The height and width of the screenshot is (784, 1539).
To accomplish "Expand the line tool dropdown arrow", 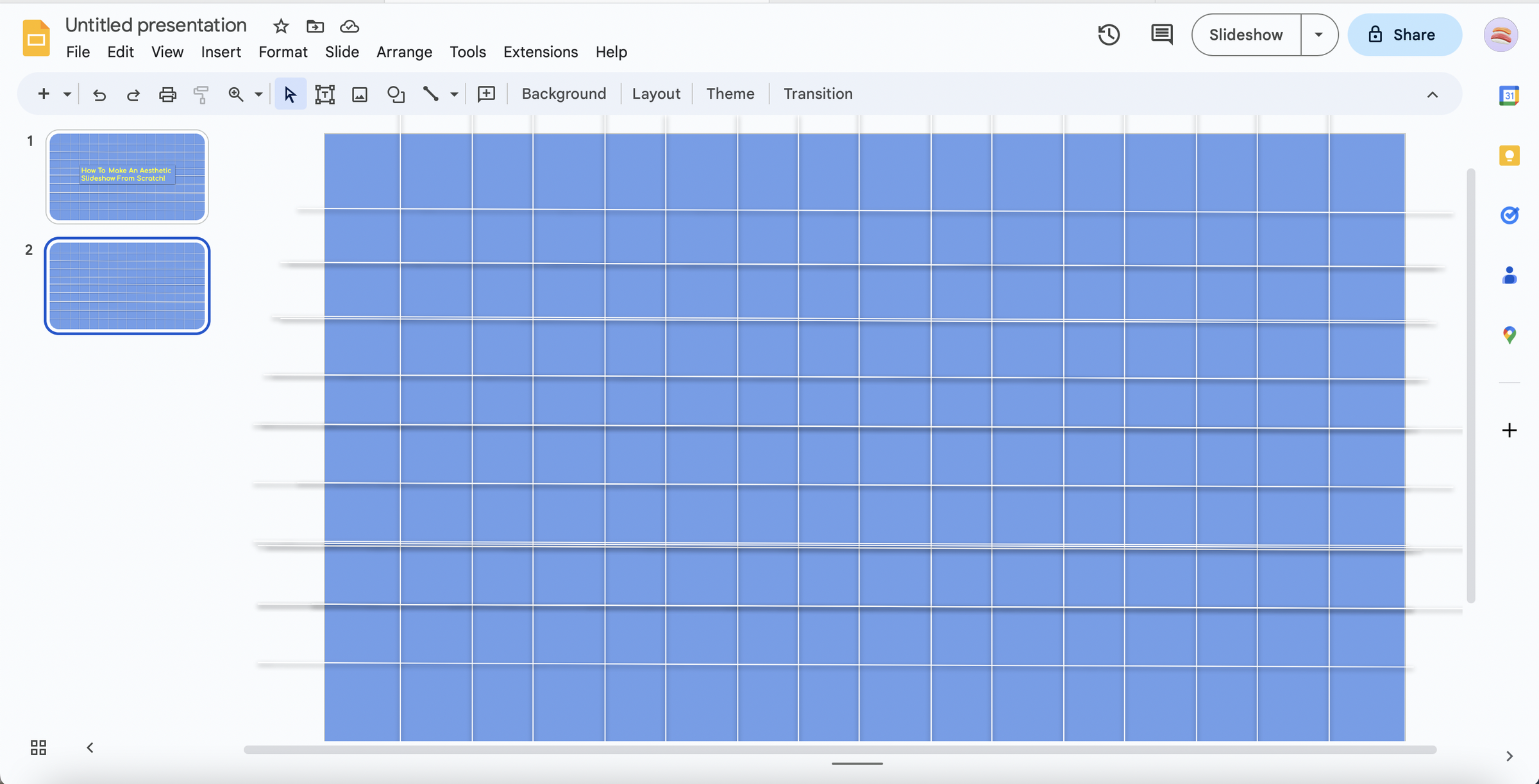I will click(x=454, y=94).
